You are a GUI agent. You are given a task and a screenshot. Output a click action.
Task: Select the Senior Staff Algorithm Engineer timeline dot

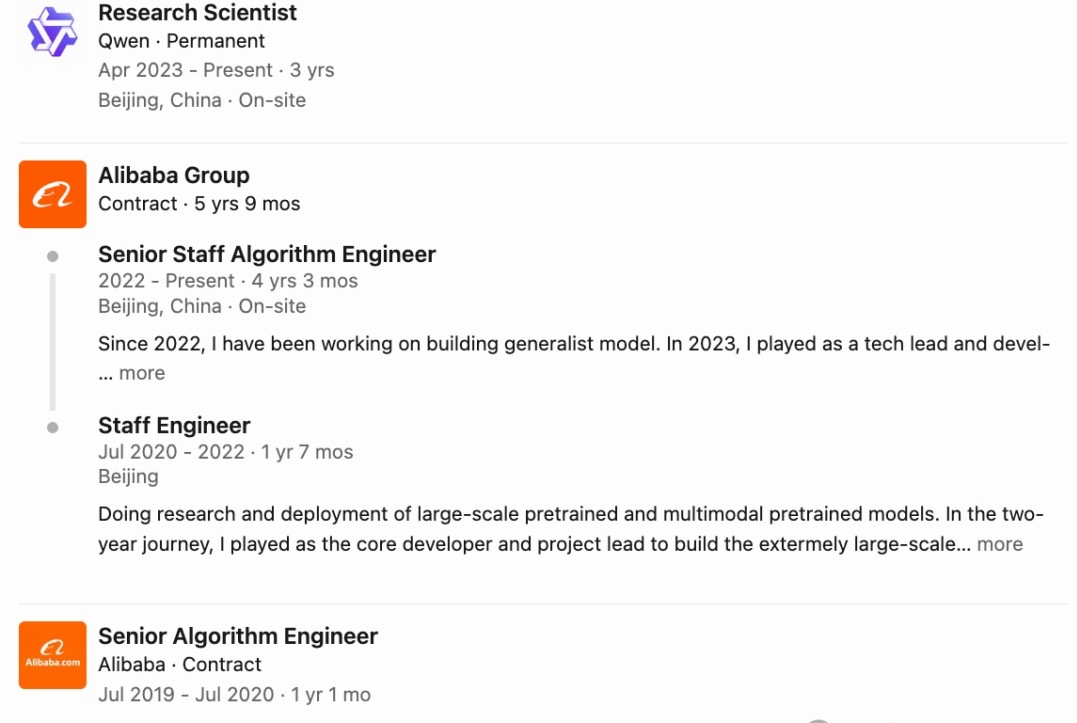pos(52,256)
